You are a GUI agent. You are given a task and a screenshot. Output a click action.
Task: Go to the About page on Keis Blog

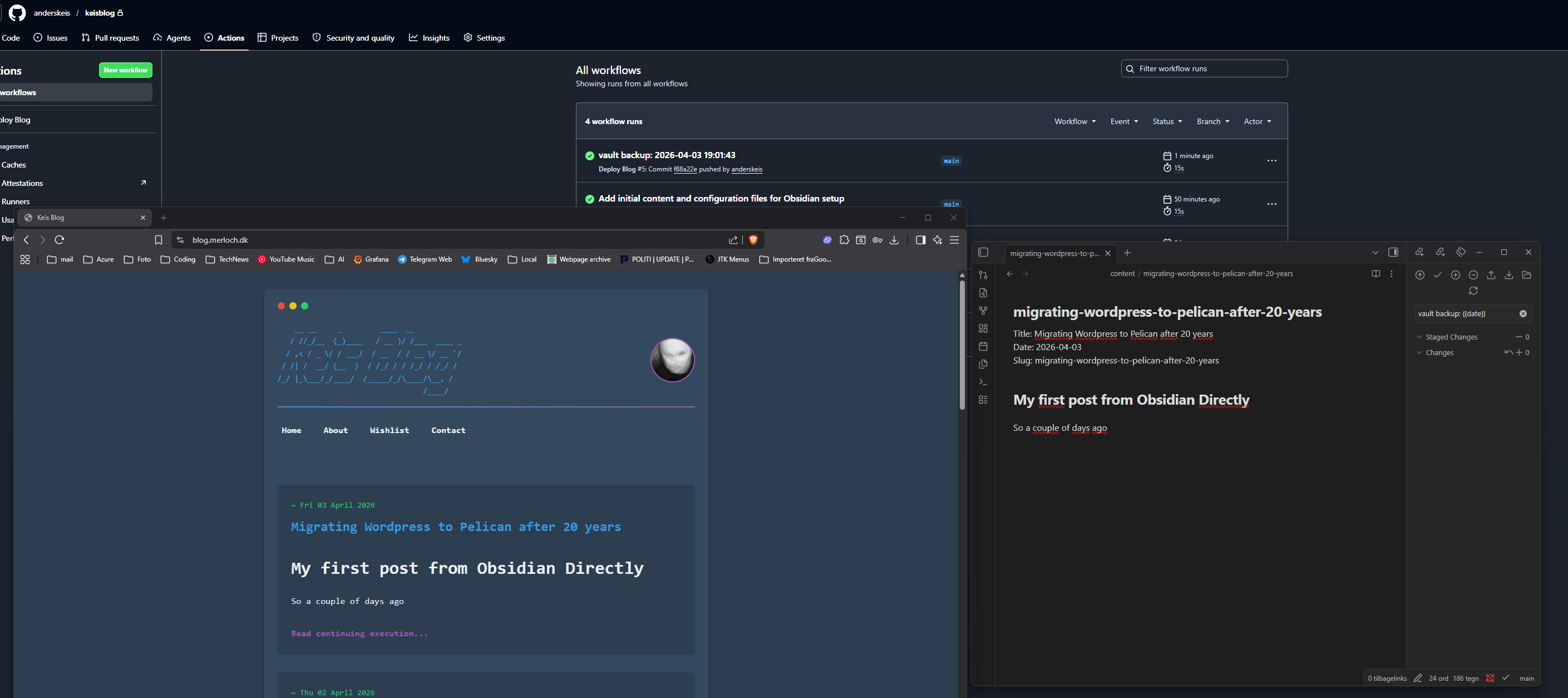pyautogui.click(x=336, y=431)
